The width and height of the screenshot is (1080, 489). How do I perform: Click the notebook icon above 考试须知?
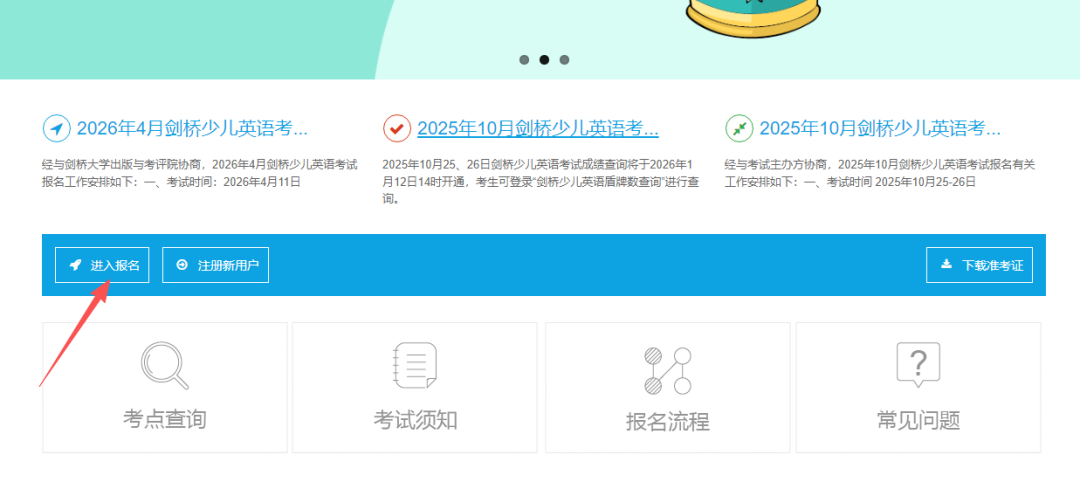point(415,365)
